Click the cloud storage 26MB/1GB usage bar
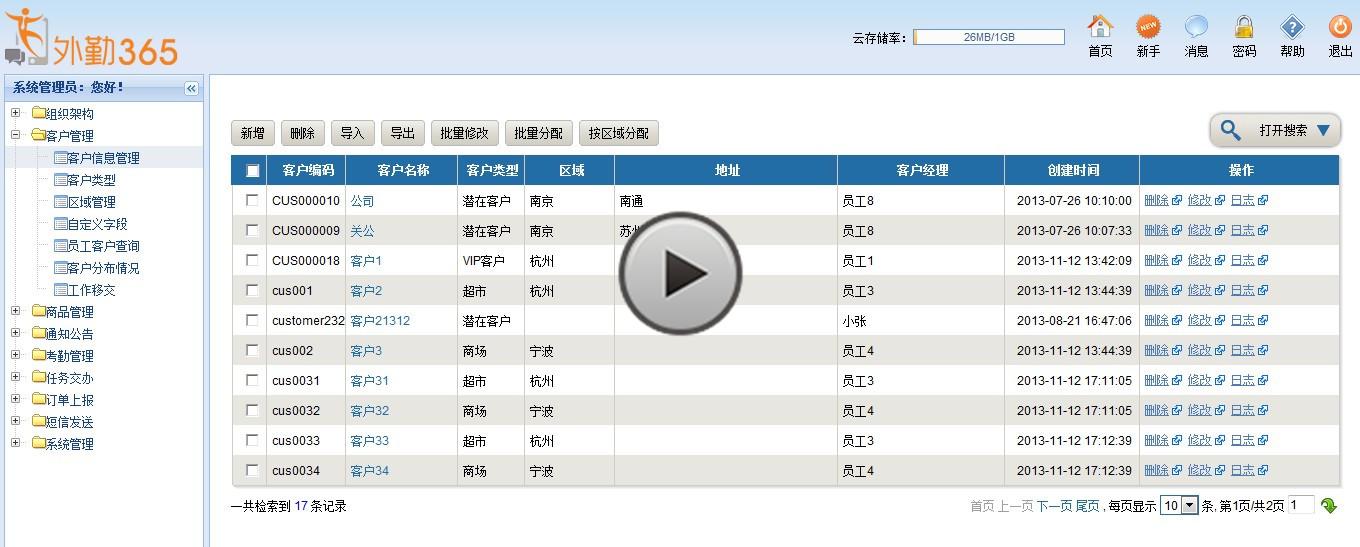 988,37
